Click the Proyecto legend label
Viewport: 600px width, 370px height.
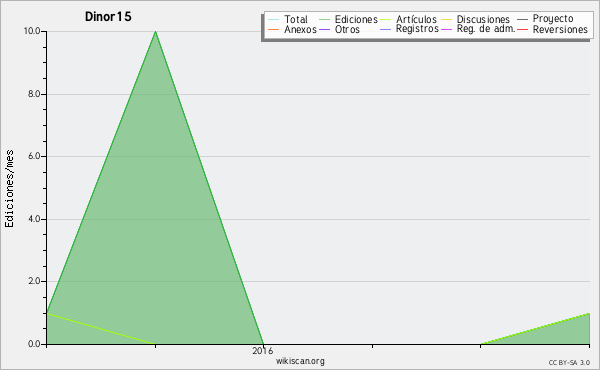[x=553, y=19]
